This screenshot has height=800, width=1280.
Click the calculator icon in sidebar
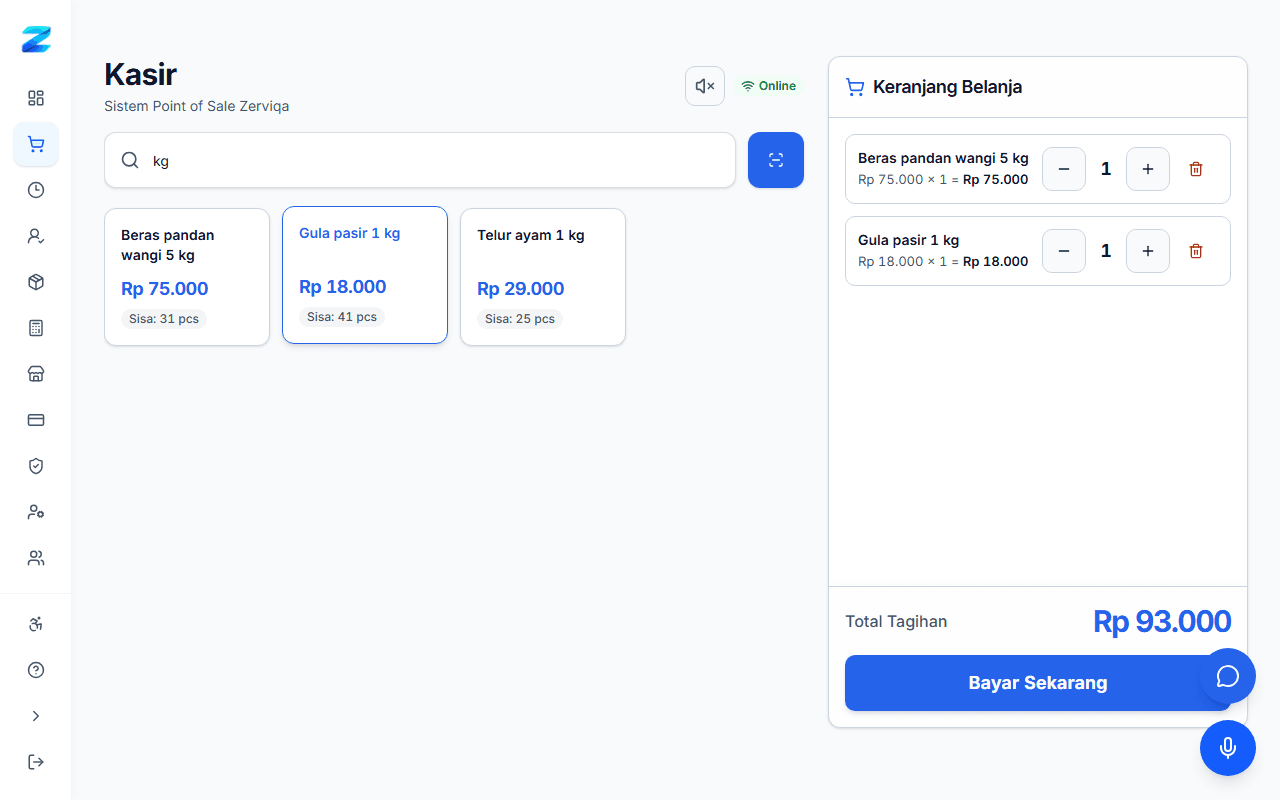tap(36, 328)
